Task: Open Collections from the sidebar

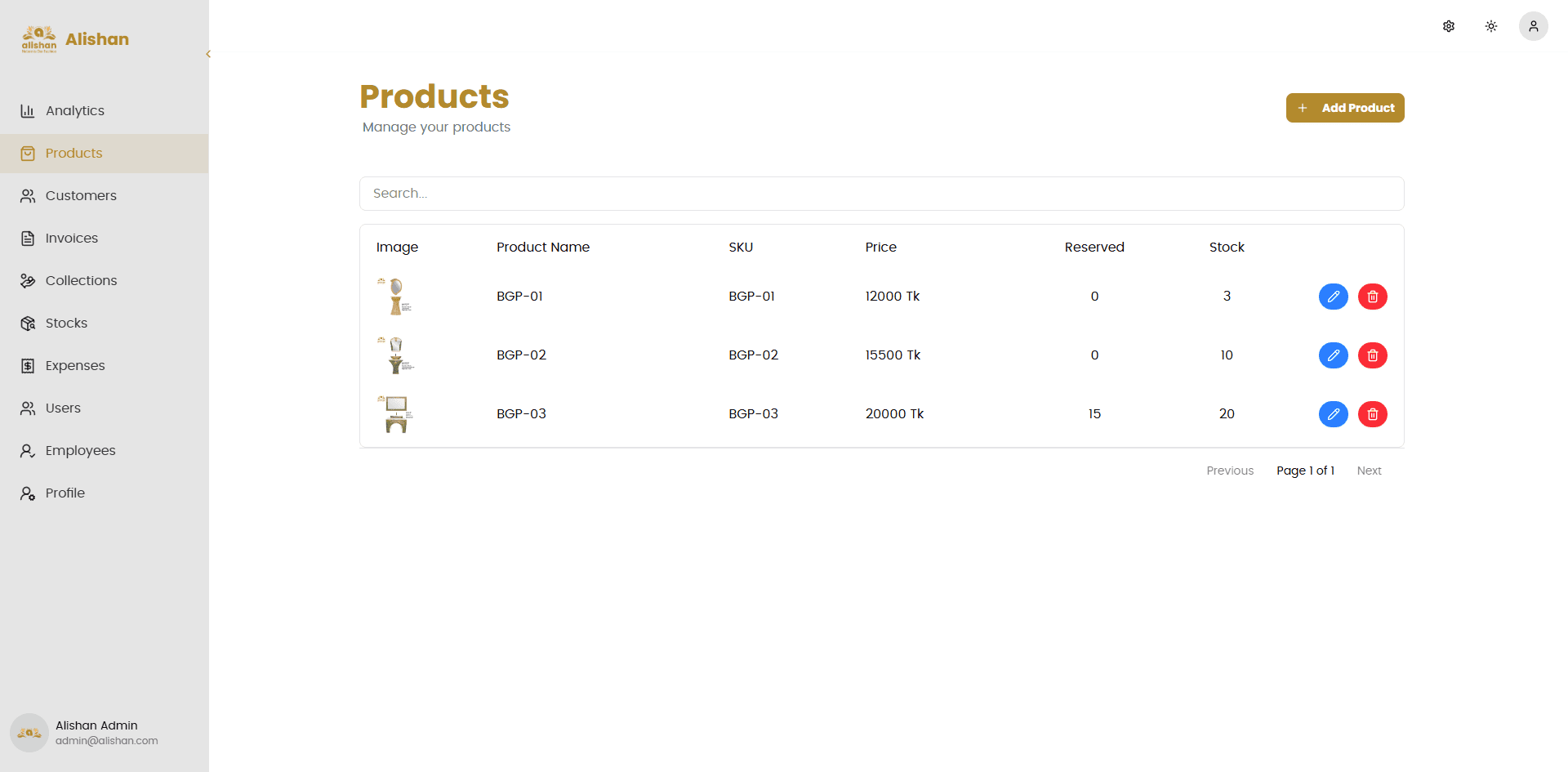Action: click(104, 281)
